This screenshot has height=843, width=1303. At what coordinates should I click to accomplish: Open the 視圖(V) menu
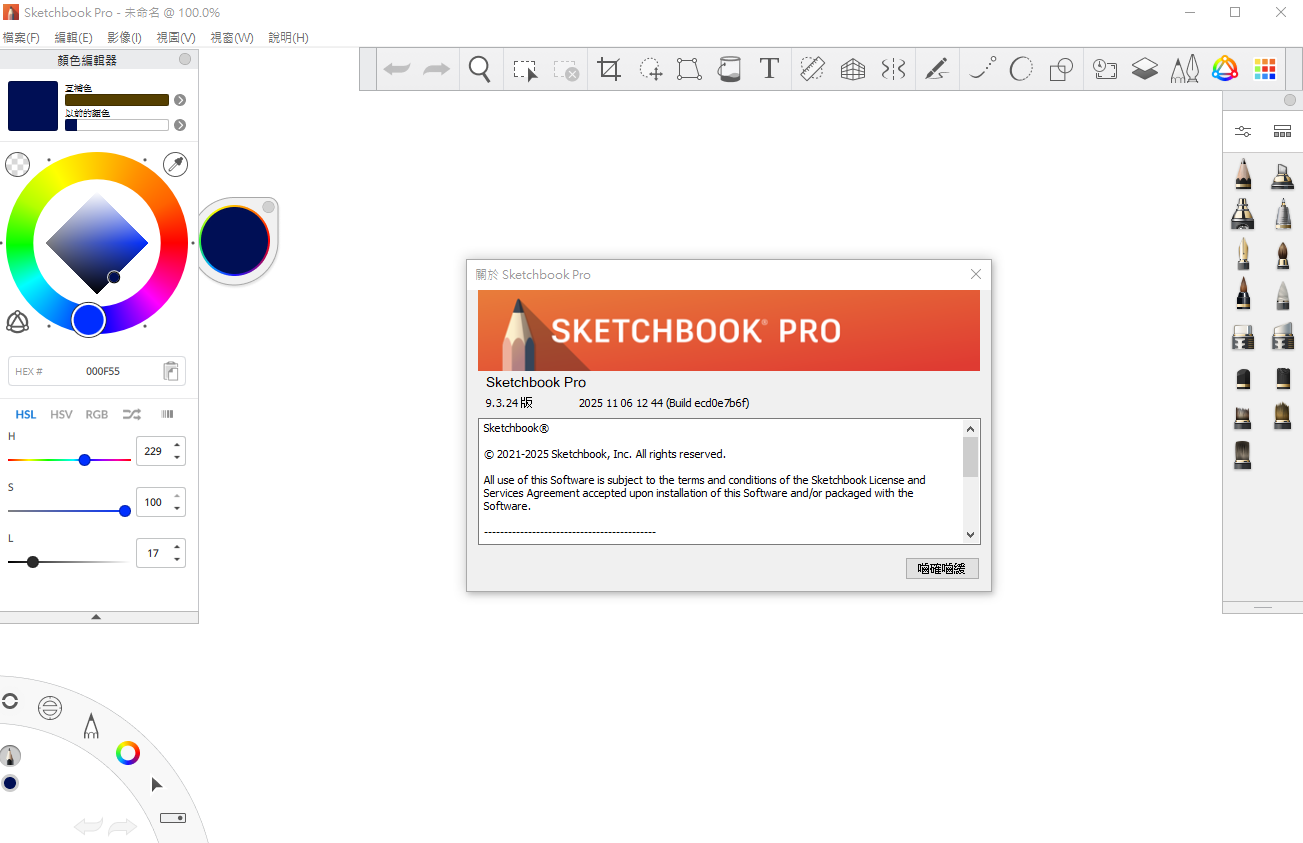point(176,38)
